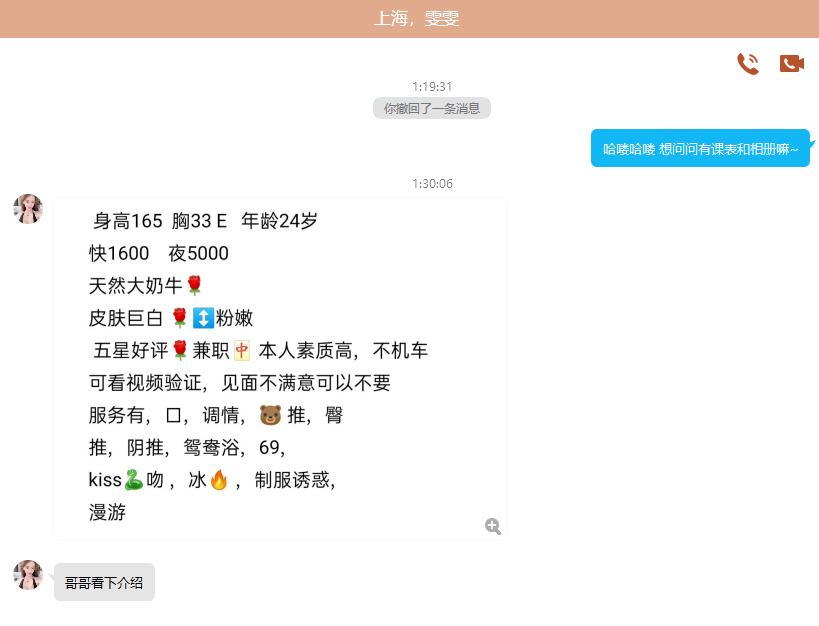Click the 1:30:06 timestamp
The image size is (819, 626).
432,184
